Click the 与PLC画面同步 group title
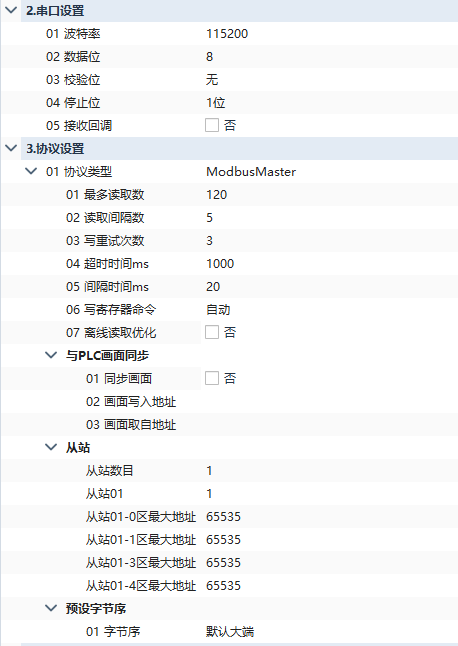Image resolution: width=458 pixels, height=646 pixels. click(x=107, y=355)
